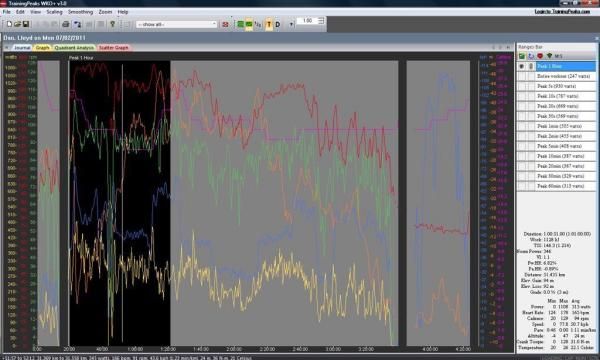Screen dimensions: 600x360
Task: Select the highlighted Peak 1 Hour range row
Action: click(566, 66)
